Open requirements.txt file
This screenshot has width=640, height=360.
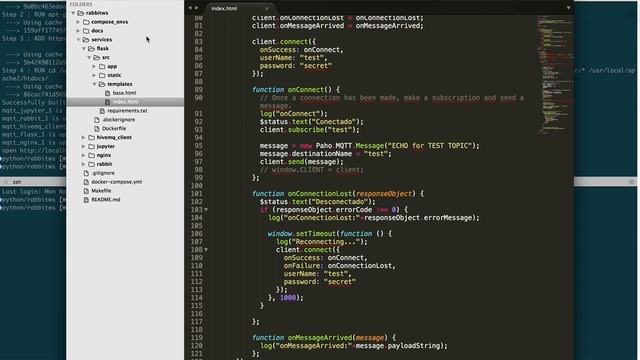(127, 111)
